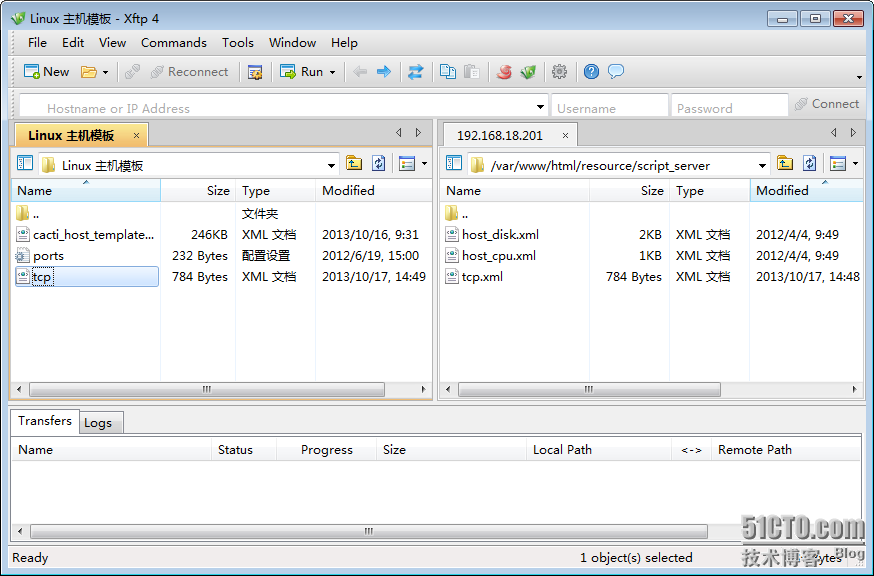Screen dimensions: 874x576
Task: Click the Password field
Action: (730, 106)
